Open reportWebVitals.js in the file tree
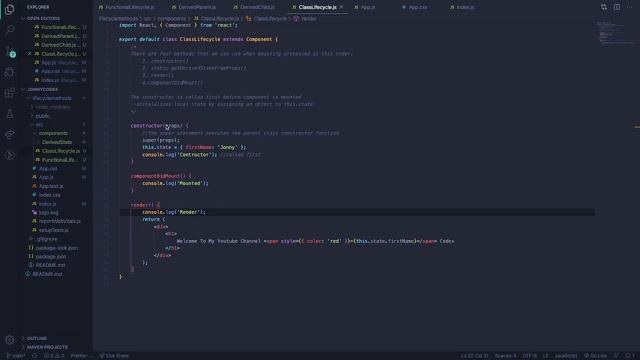 click(60, 221)
